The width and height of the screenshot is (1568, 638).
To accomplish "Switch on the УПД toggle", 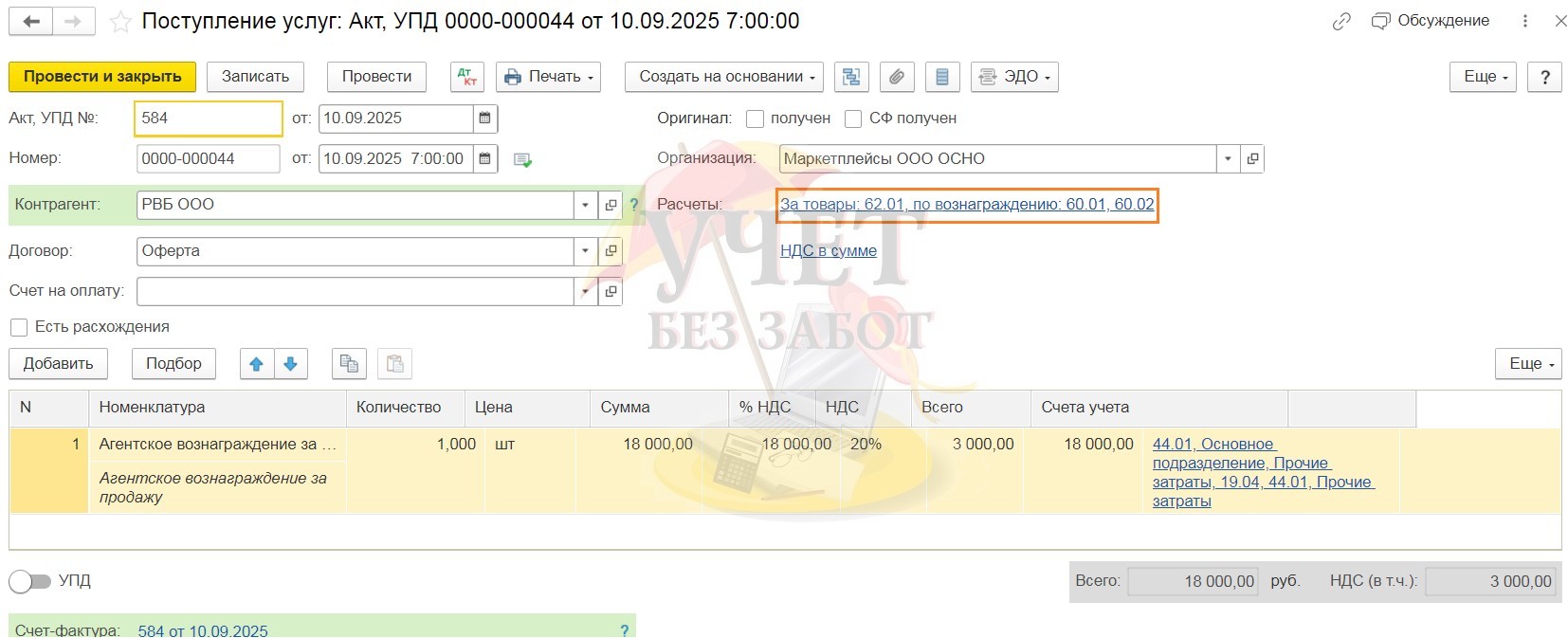I will (x=30, y=581).
